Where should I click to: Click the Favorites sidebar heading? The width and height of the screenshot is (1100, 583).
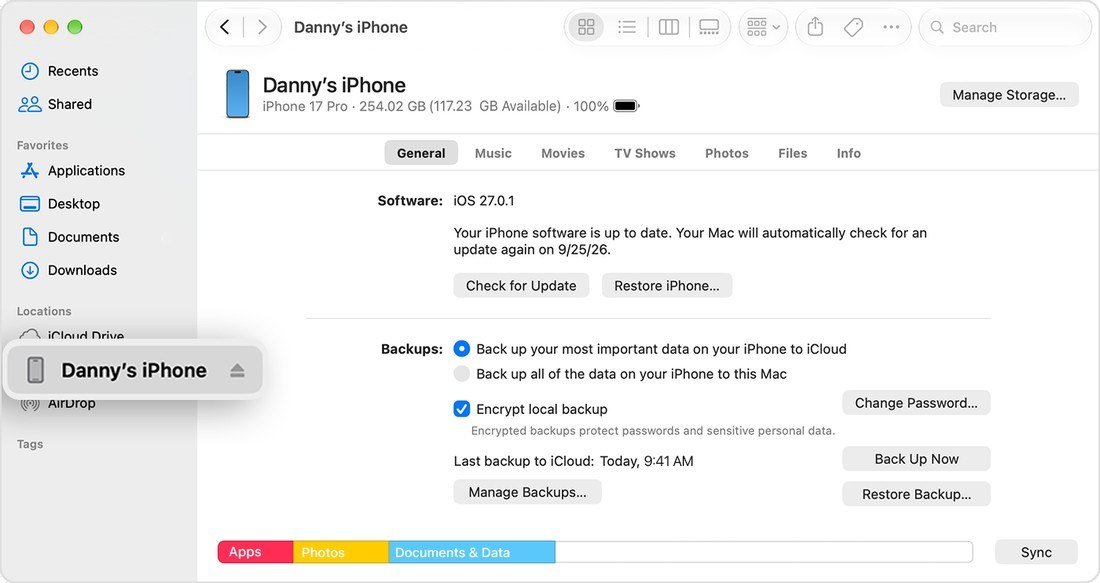point(43,145)
